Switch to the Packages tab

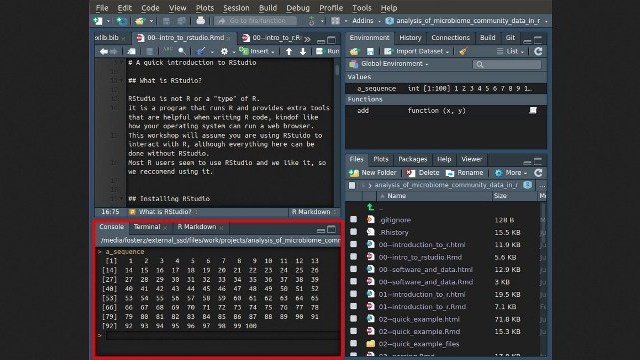click(x=412, y=159)
